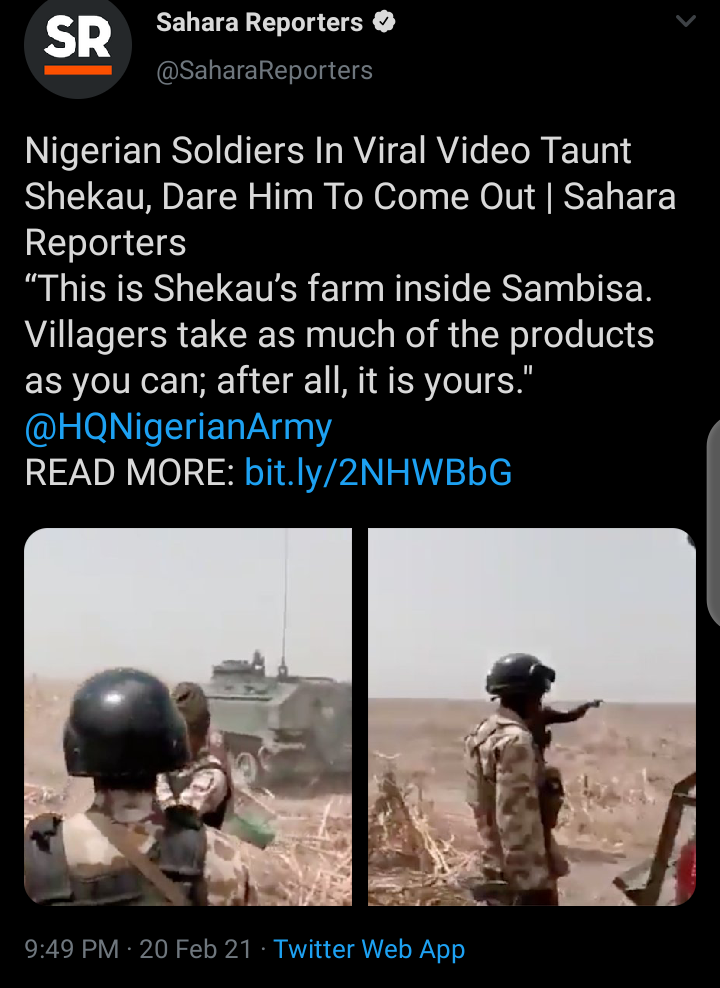Image resolution: width=720 pixels, height=988 pixels.
Task: Click the 9:49 PM timestamp
Action: click(x=72, y=949)
